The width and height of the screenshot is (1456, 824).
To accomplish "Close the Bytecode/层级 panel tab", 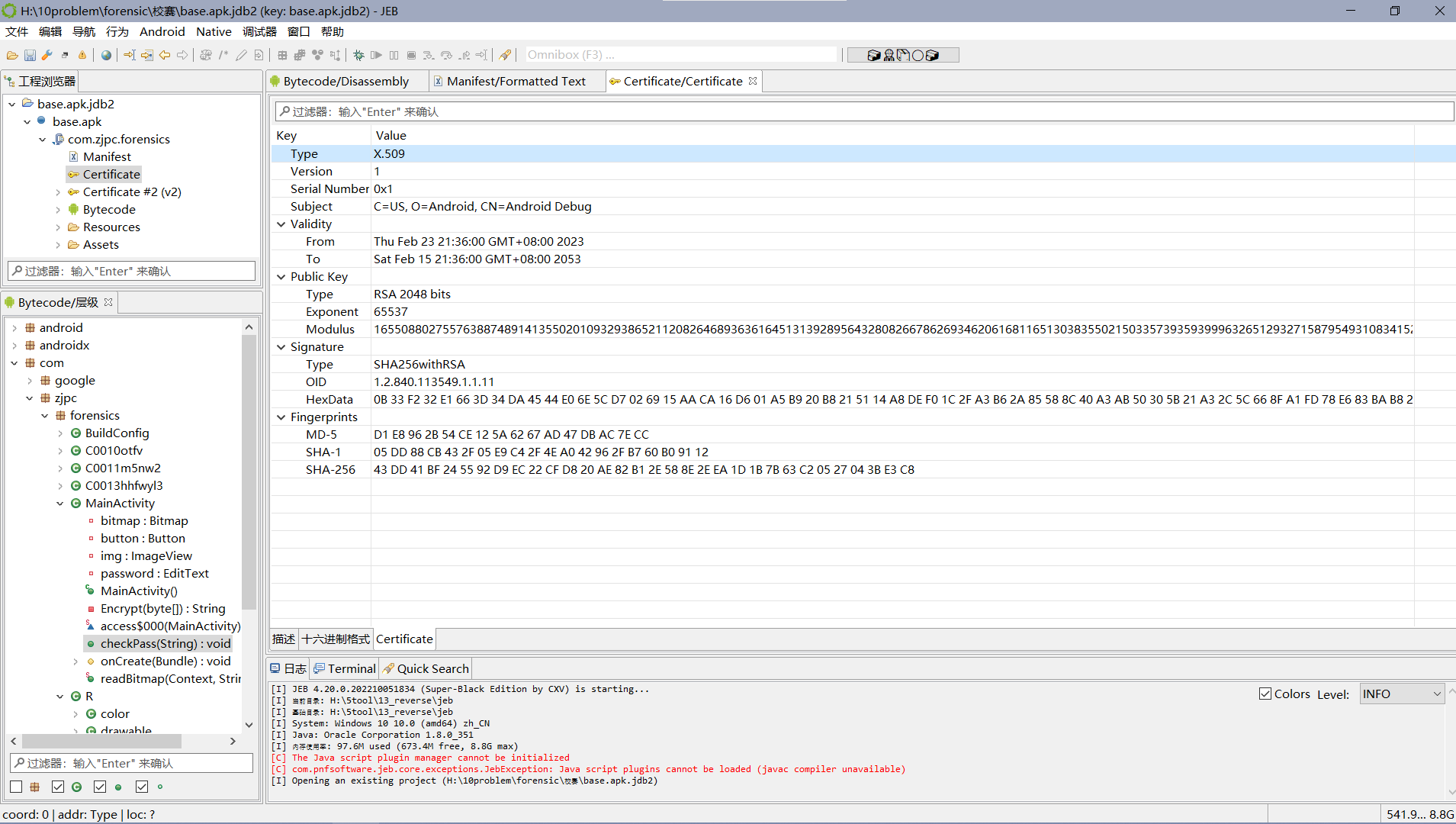I will [108, 302].
